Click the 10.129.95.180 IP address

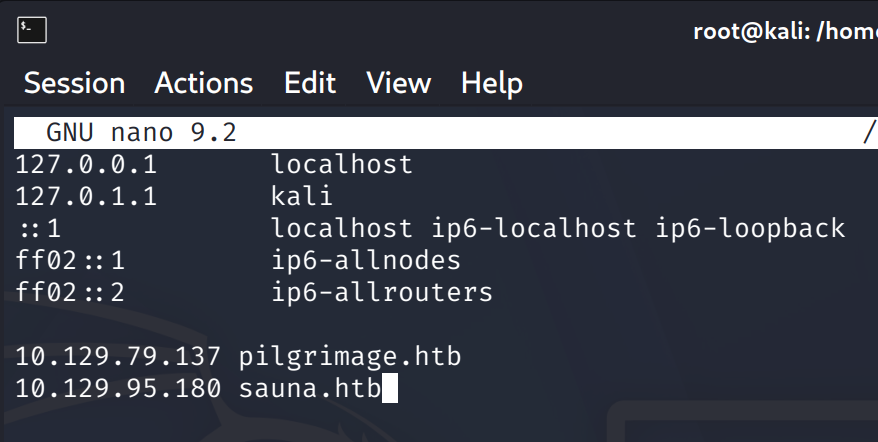point(118,389)
